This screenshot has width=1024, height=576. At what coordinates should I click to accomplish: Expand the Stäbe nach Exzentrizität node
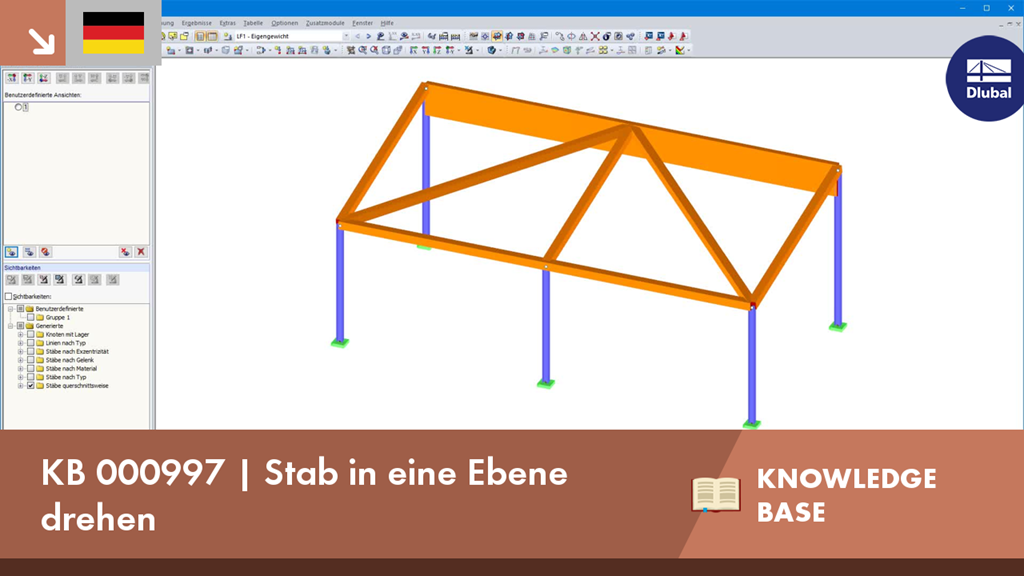(x=21, y=351)
